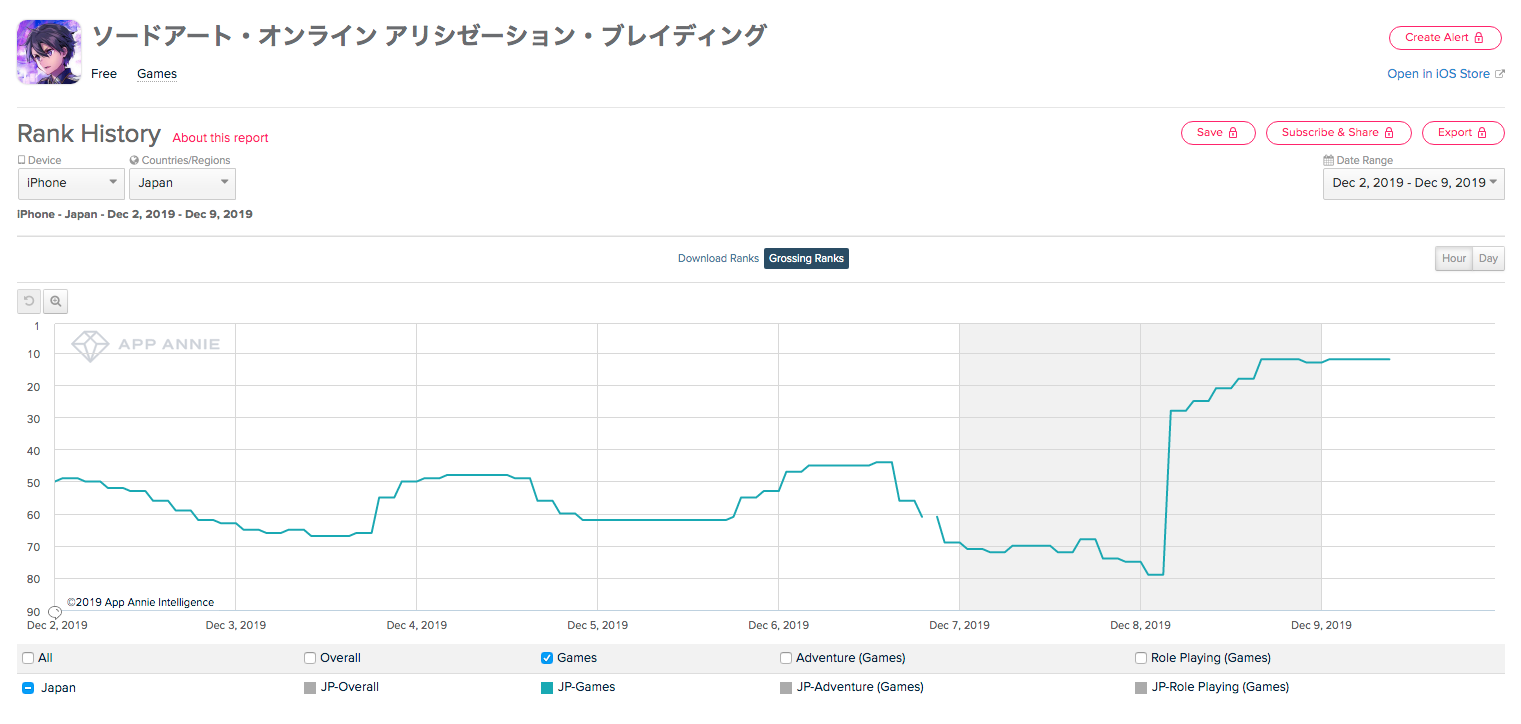Open About this report link

(x=220, y=138)
